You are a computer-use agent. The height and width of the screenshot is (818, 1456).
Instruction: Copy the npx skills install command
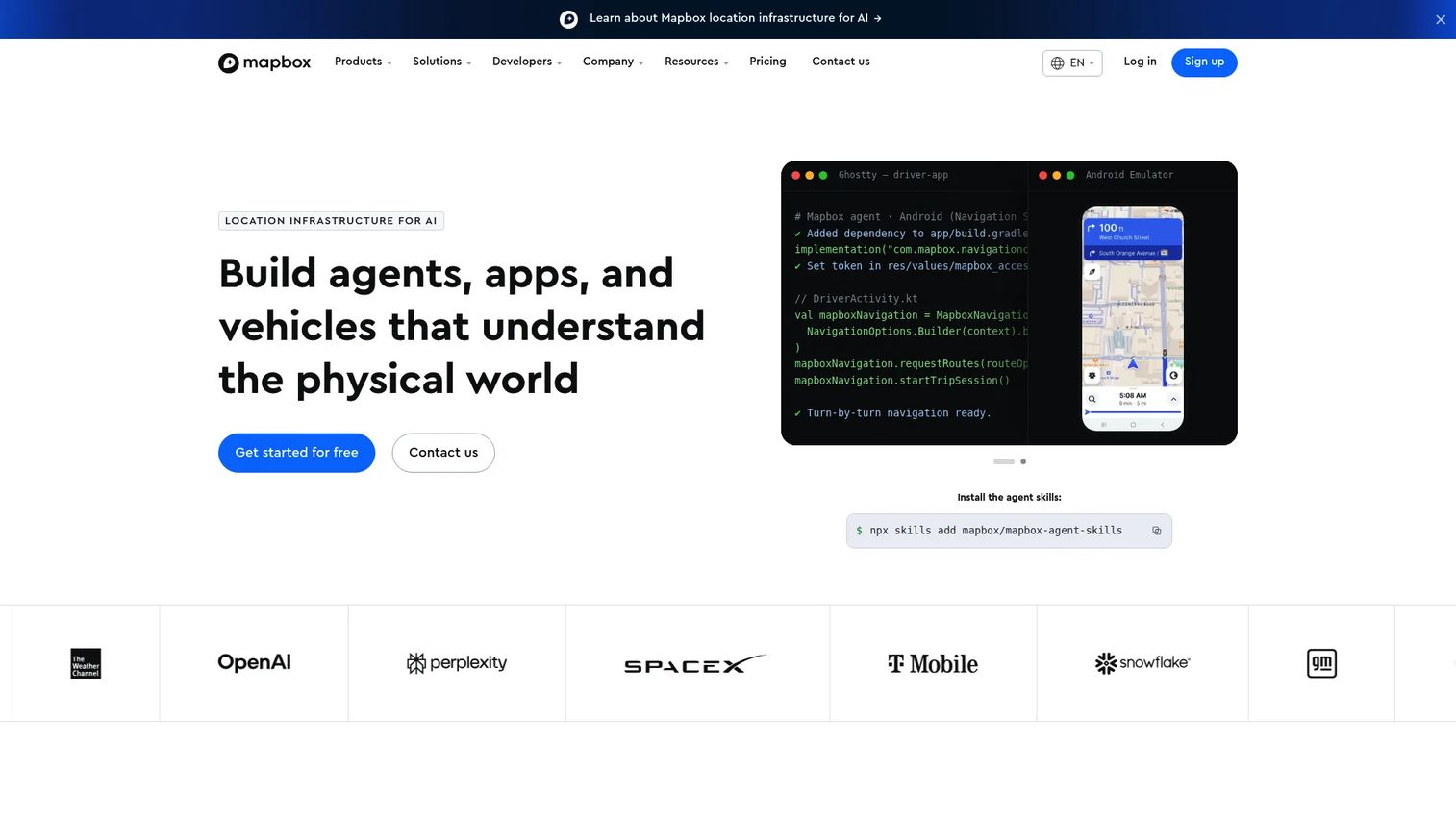coord(1156,531)
